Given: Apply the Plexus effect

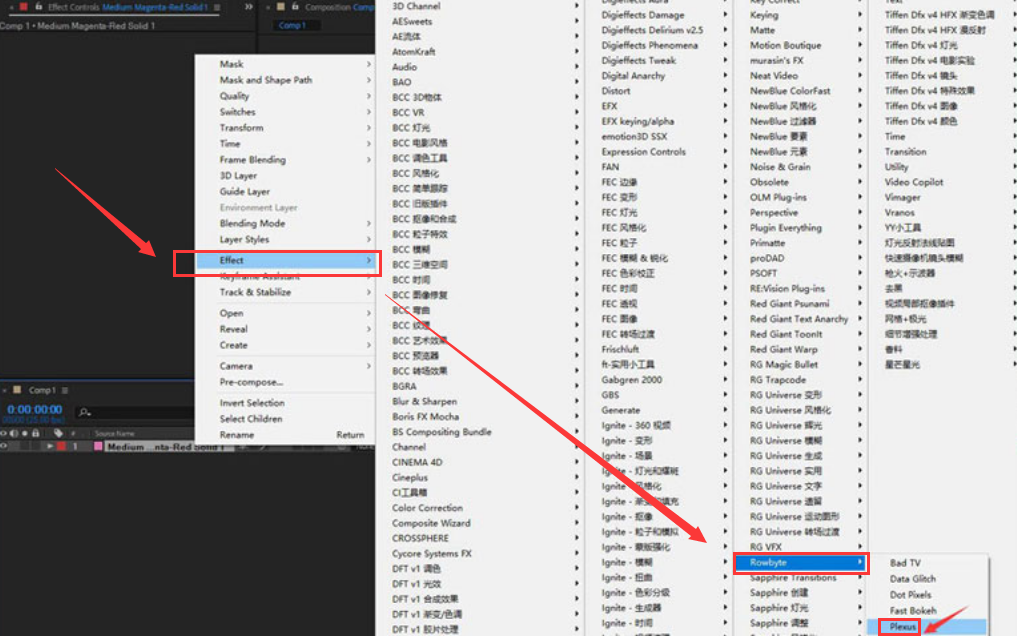Looking at the screenshot, I should coord(927,627).
